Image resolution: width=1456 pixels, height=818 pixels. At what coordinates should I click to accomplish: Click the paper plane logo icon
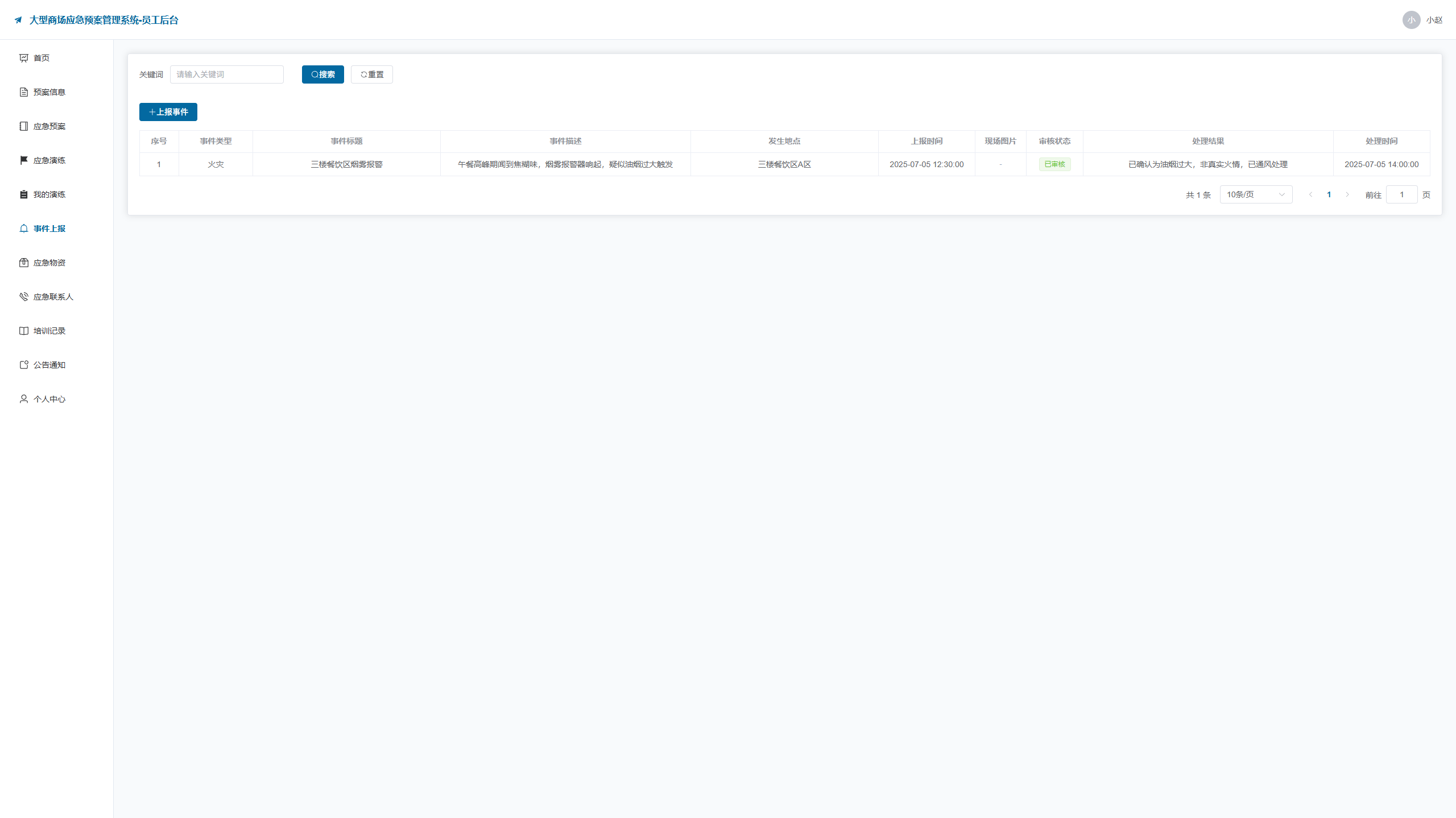coord(18,20)
